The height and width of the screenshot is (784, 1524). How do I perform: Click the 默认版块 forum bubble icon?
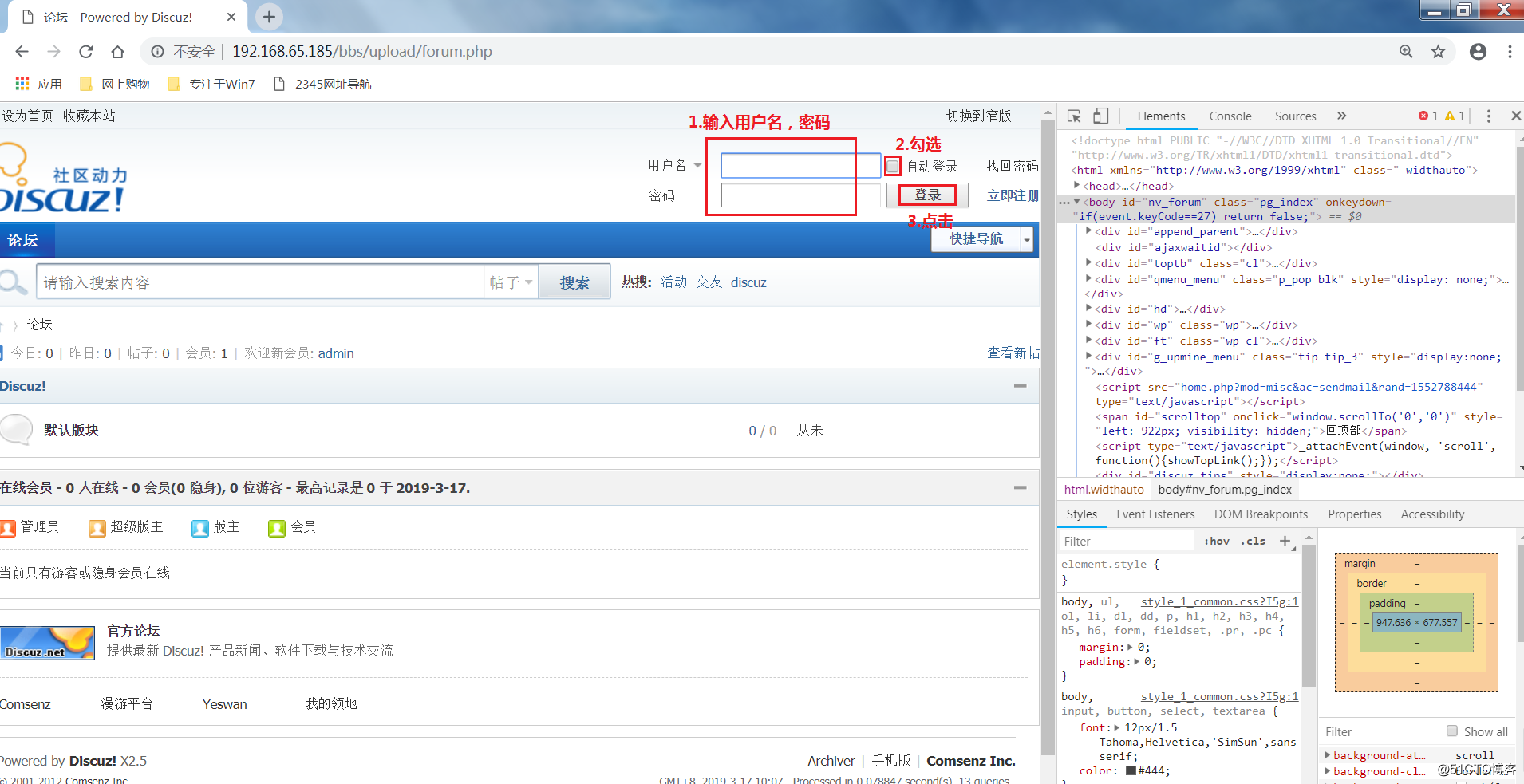[x=16, y=430]
